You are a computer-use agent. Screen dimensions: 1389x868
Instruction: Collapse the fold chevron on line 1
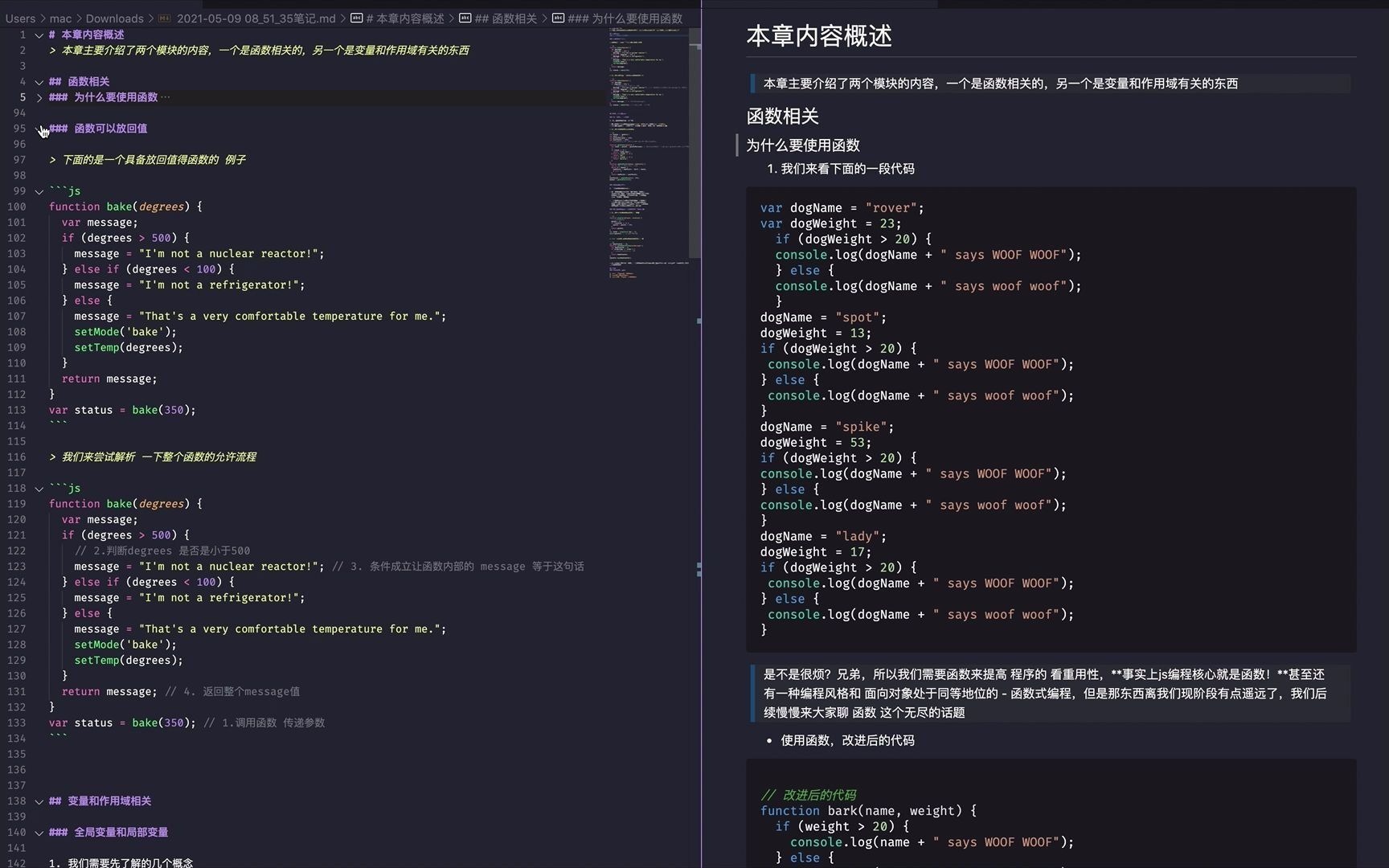(x=39, y=35)
